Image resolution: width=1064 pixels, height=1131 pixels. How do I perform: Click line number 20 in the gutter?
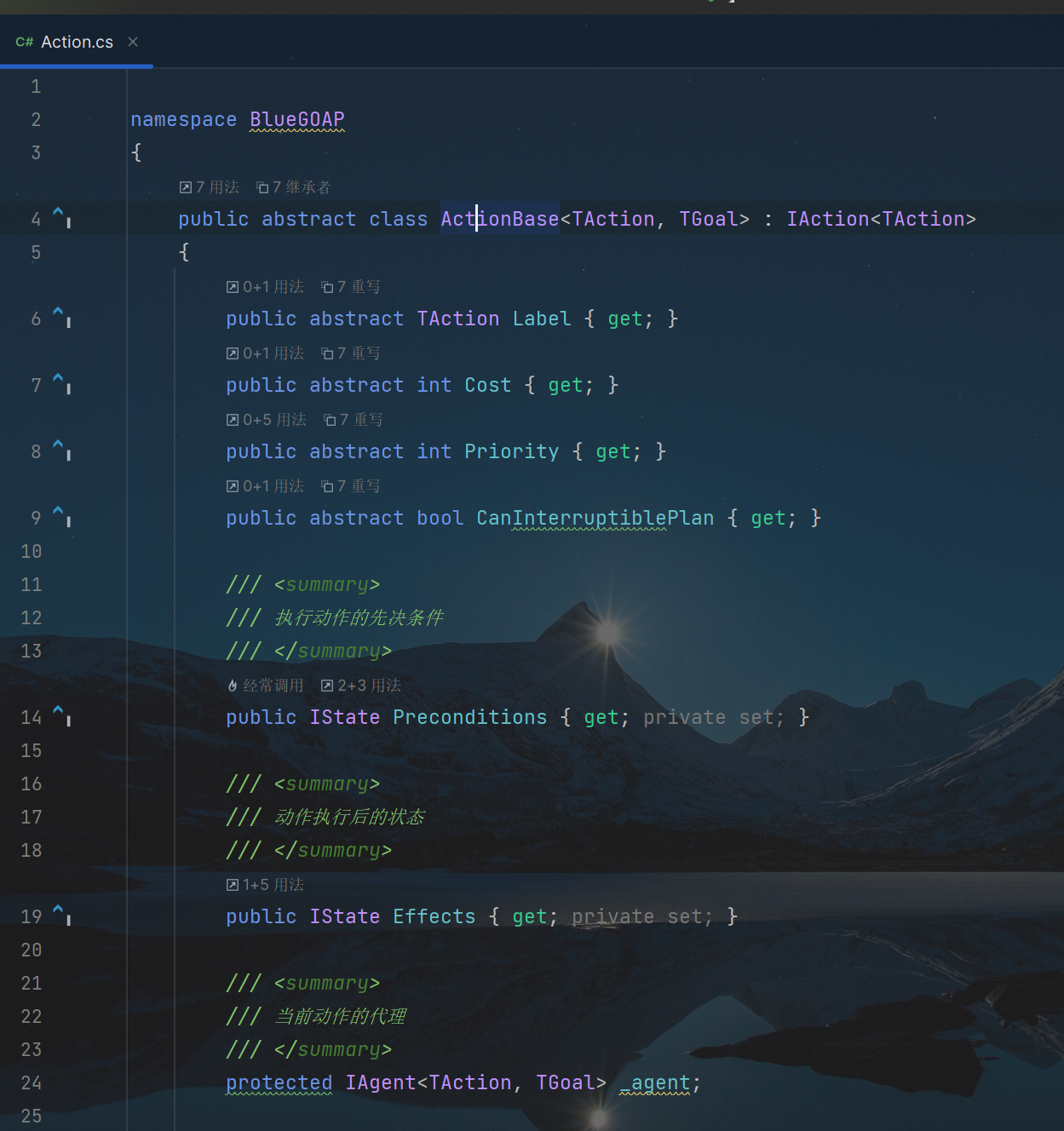click(x=32, y=950)
